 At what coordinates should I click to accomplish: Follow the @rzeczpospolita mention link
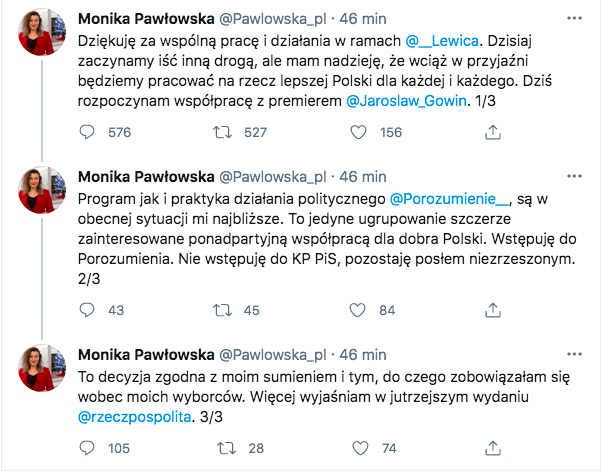click(x=133, y=417)
